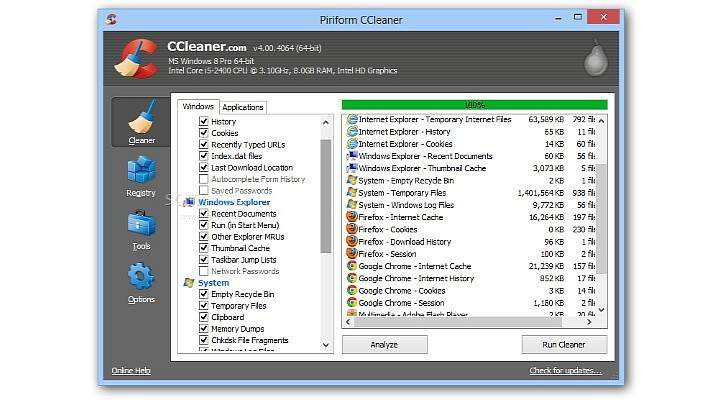The width and height of the screenshot is (728, 400).
Task: Uncheck the Cookies checkbox
Action: pos(204,133)
